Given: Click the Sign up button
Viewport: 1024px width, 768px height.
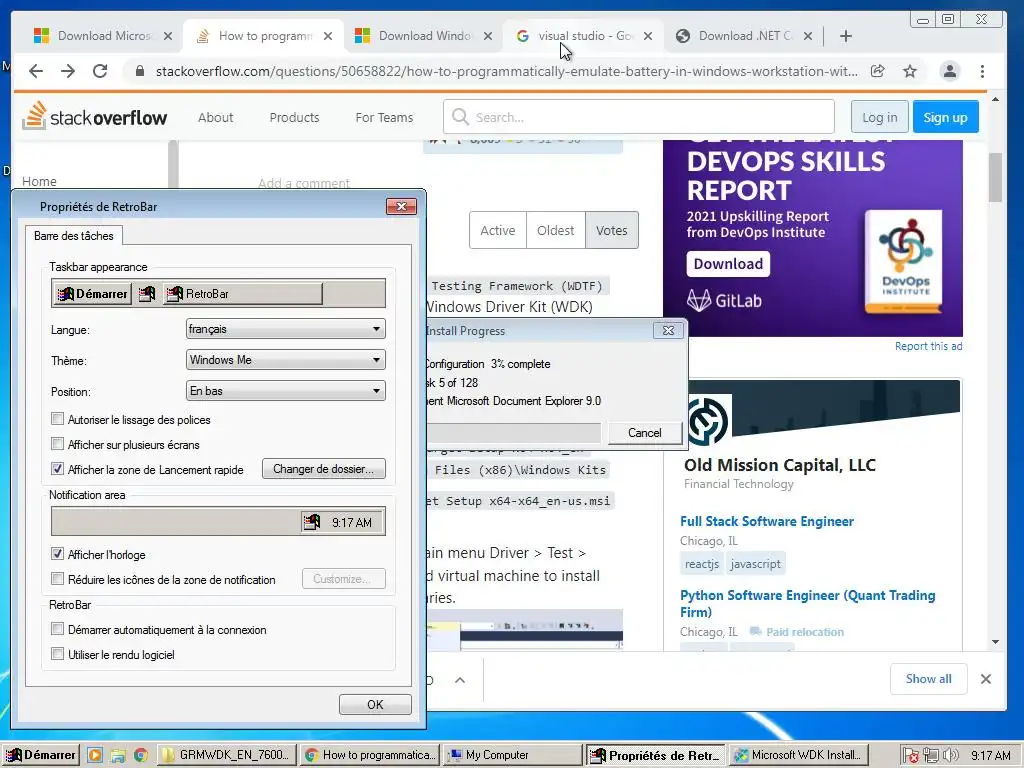Looking at the screenshot, I should tap(945, 118).
